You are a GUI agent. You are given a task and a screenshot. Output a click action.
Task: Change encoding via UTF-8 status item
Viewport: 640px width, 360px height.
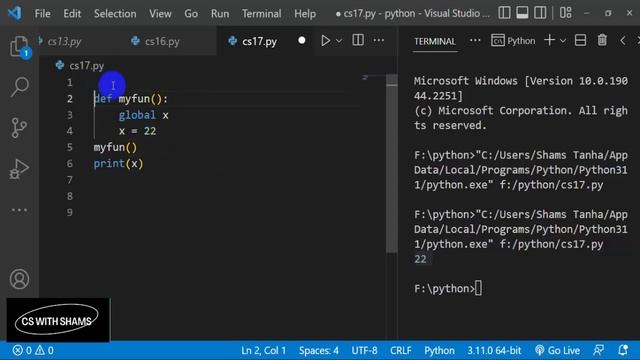(364, 350)
